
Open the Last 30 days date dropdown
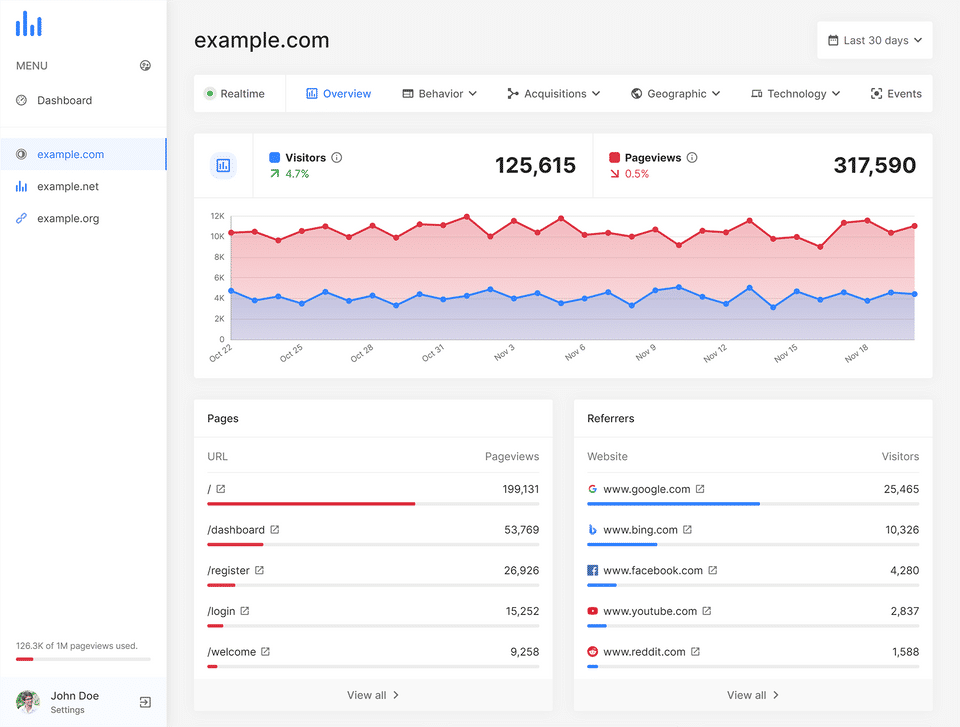tap(875, 40)
